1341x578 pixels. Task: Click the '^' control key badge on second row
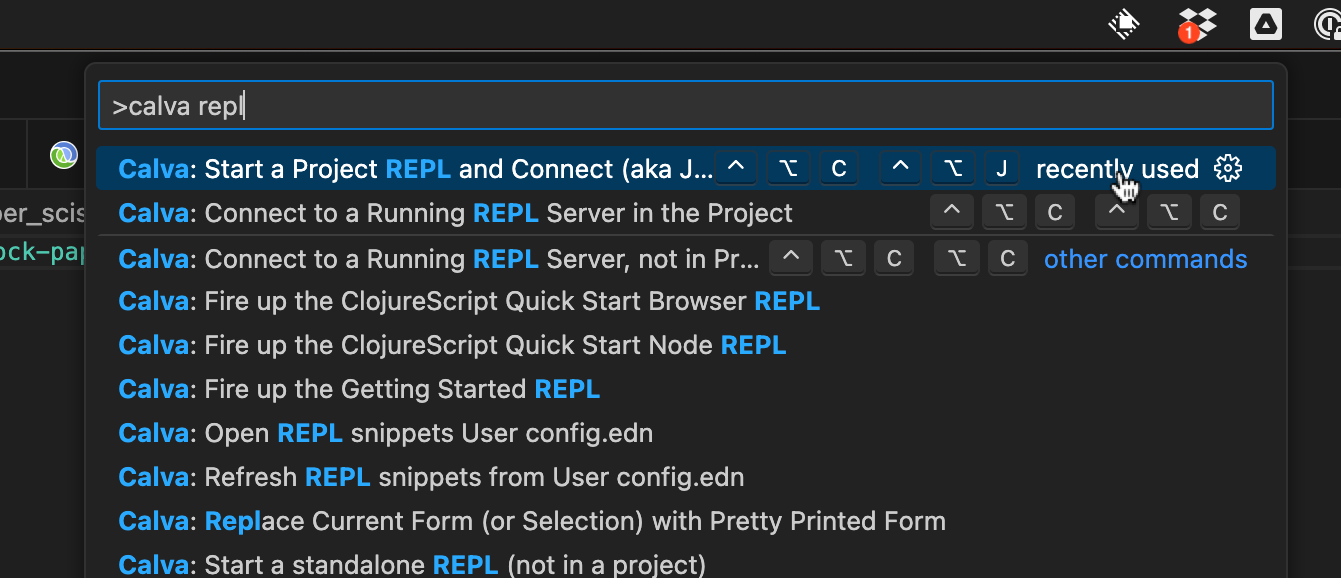click(x=951, y=211)
